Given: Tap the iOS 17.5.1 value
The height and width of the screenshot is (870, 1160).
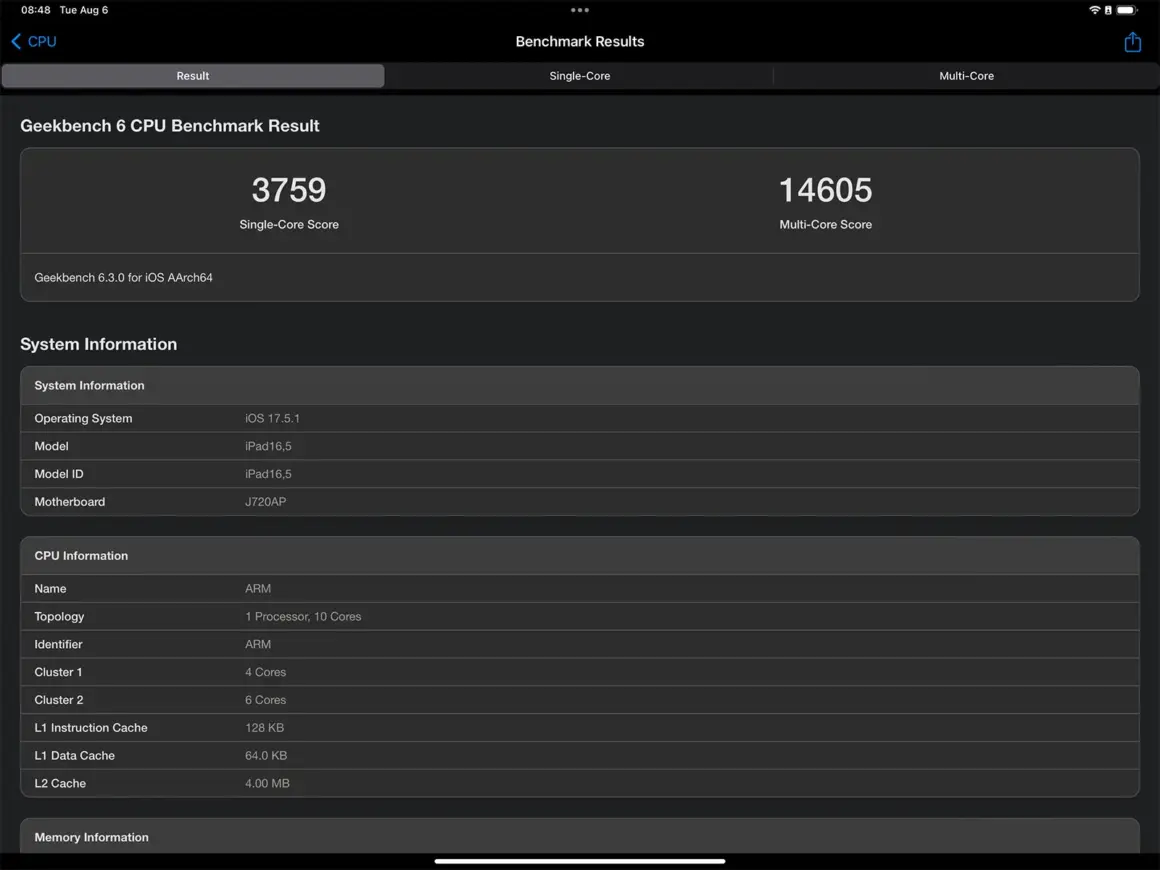Looking at the screenshot, I should pos(272,418).
